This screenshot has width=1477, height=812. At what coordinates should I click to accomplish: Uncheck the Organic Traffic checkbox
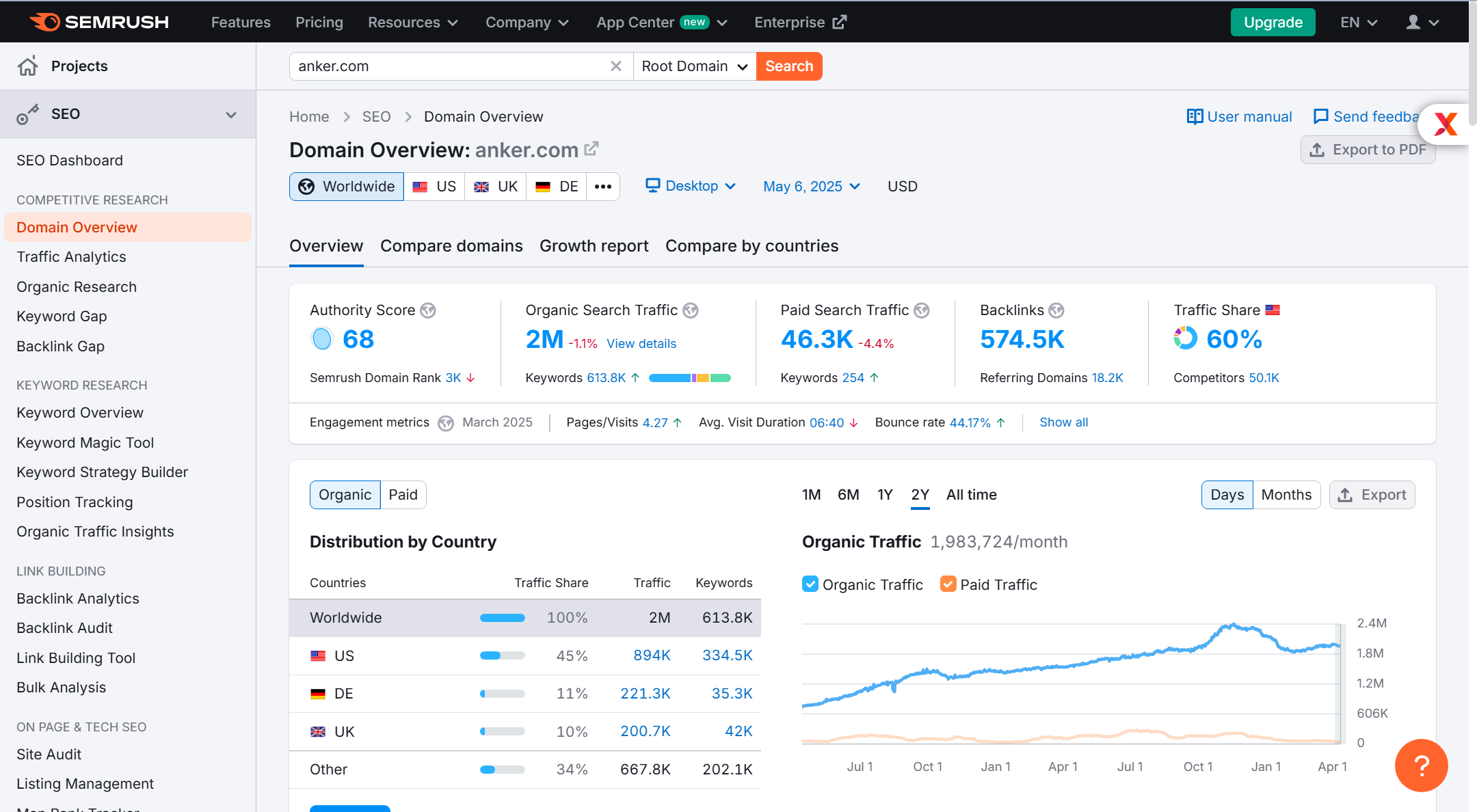pyautogui.click(x=810, y=584)
